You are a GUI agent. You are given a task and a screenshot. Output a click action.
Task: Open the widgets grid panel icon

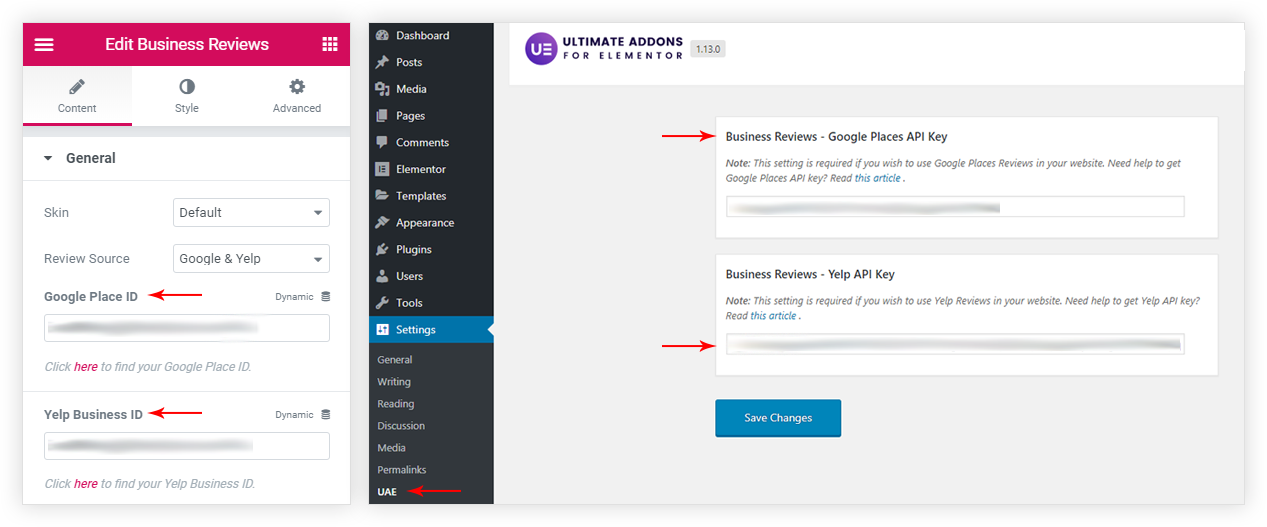330,44
